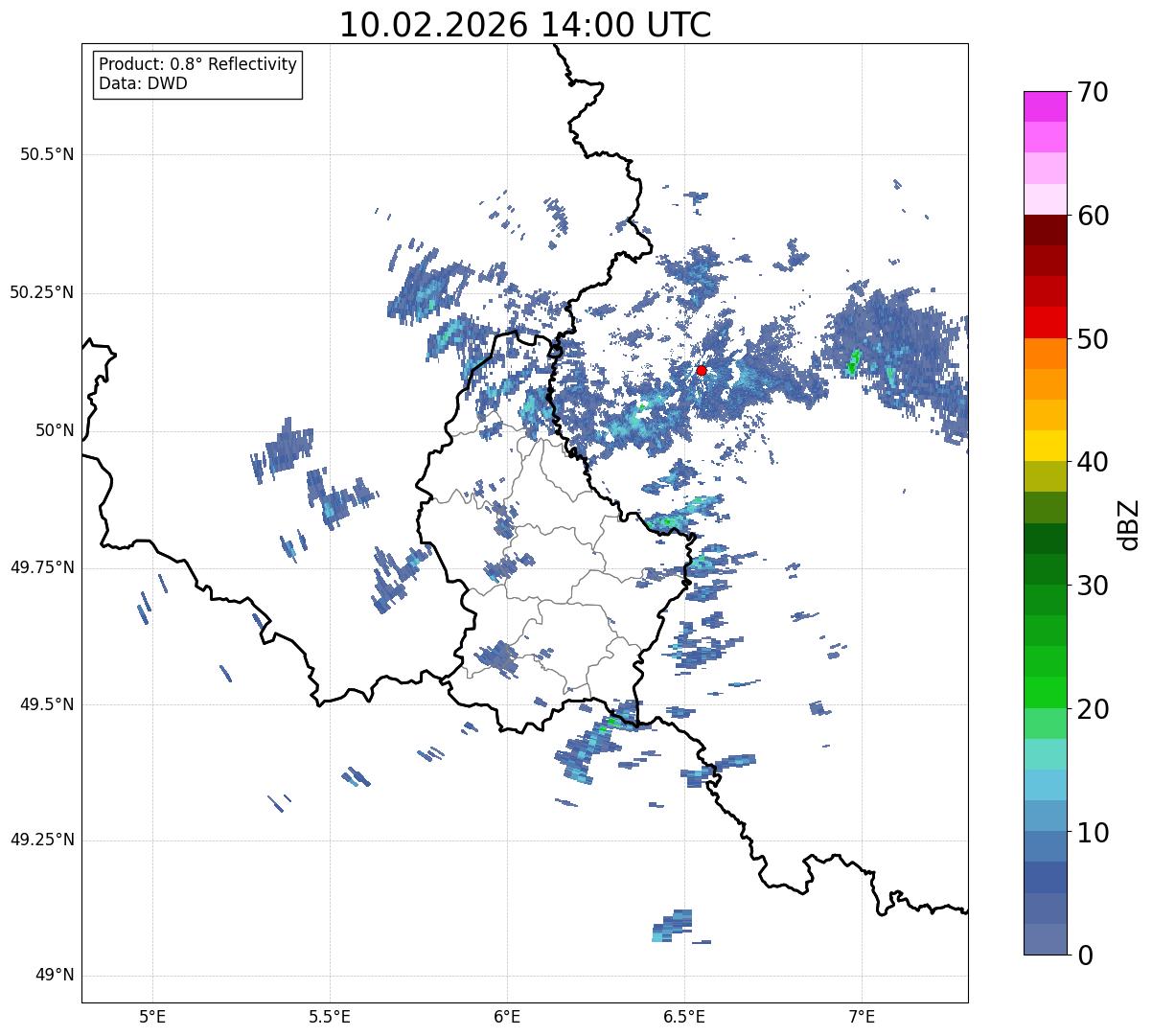Click the 5.5°E longitude label
This screenshot has width=1152, height=1036.
(x=330, y=1017)
